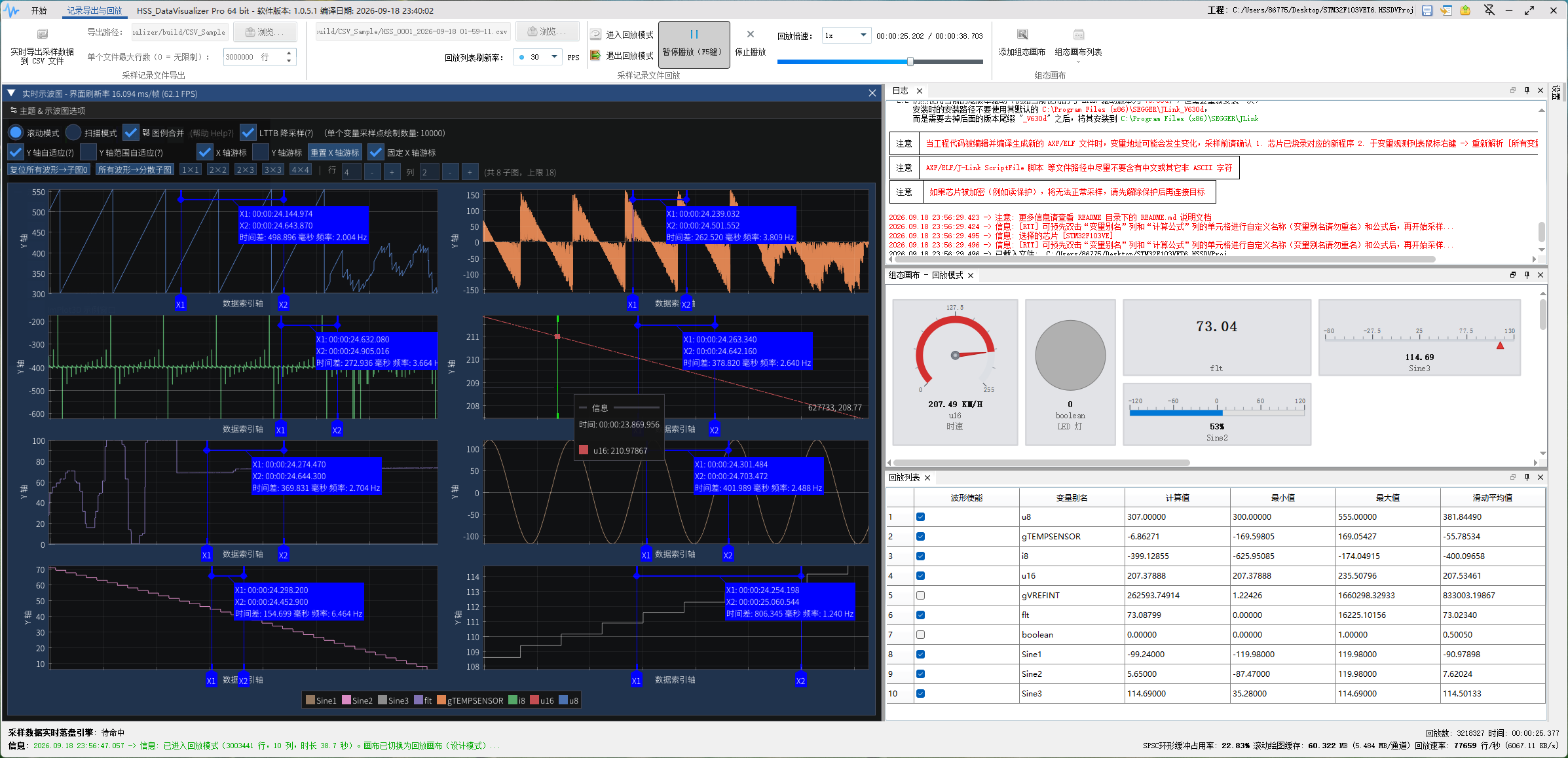The height and width of the screenshot is (758, 1568).
Task: Toggle LTTB 降采样 checkbox
Action: [248, 133]
